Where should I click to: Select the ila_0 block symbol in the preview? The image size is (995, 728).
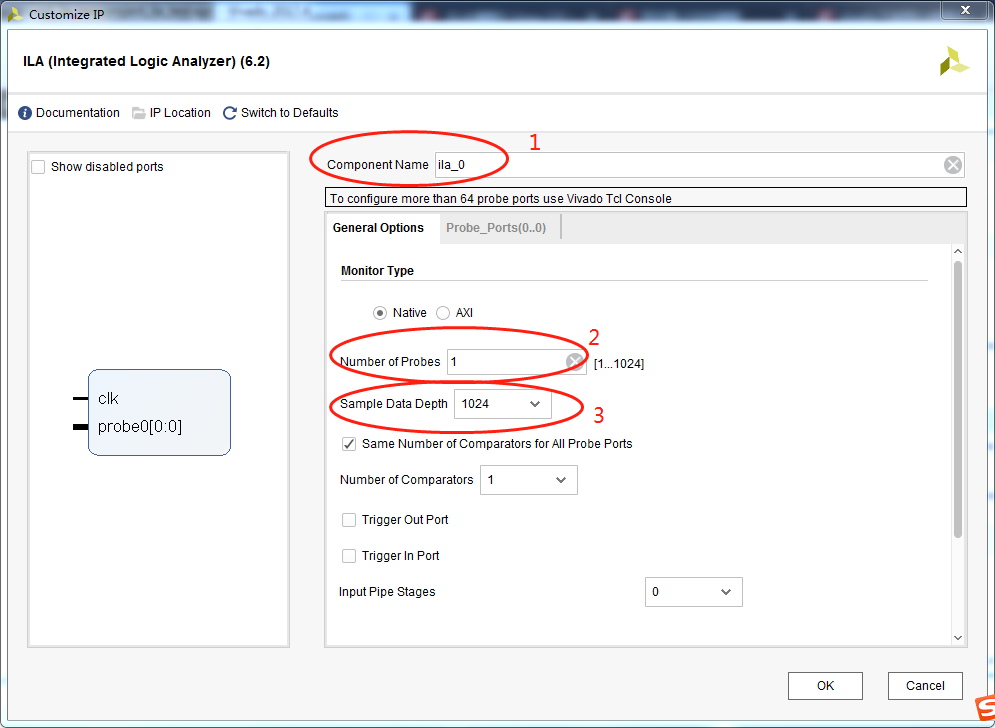coord(159,413)
